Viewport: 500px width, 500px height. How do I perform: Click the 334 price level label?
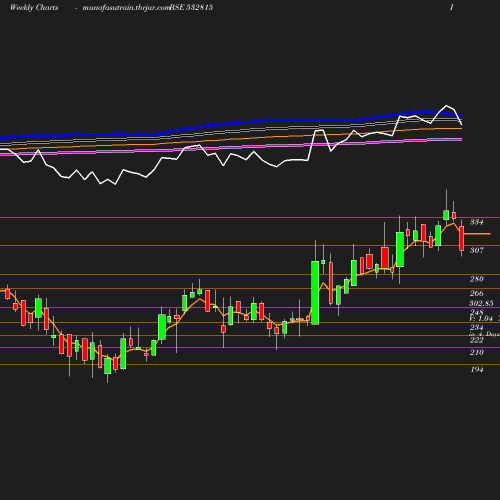coord(477,222)
